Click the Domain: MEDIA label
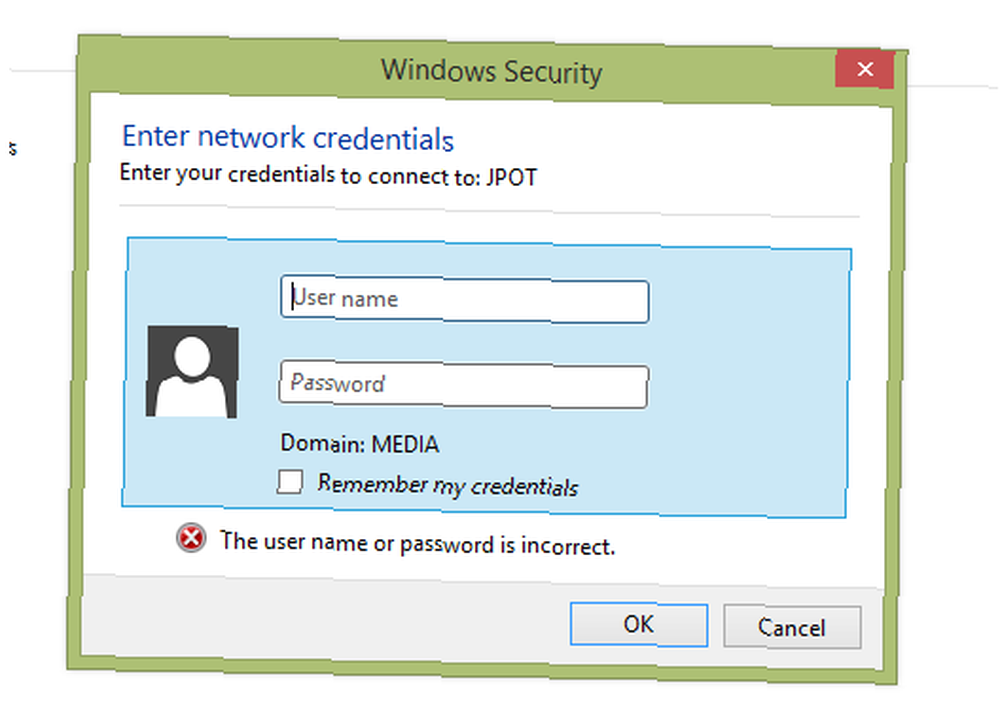This screenshot has width=1000, height=725. point(360,443)
